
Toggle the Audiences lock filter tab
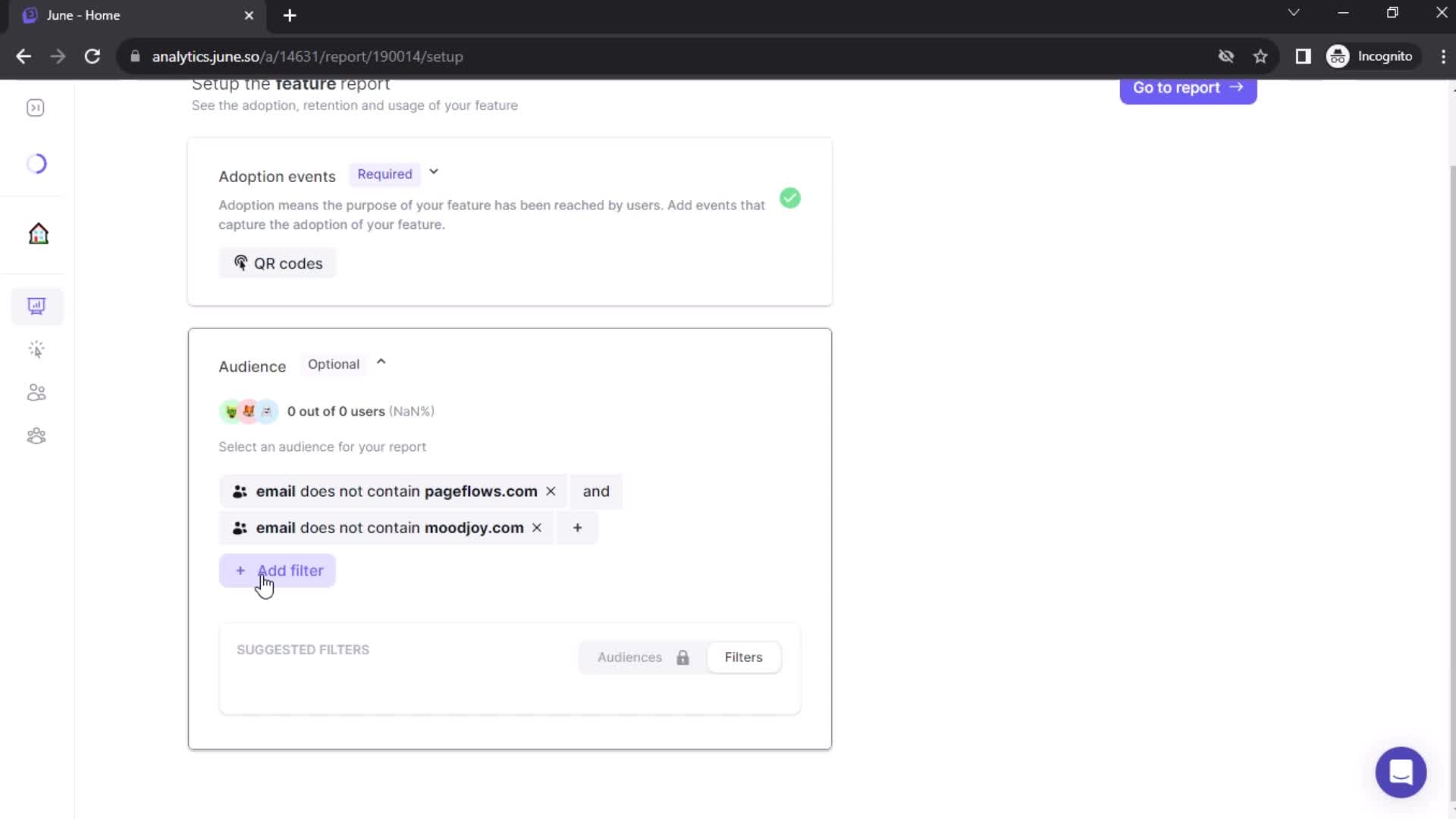641,657
